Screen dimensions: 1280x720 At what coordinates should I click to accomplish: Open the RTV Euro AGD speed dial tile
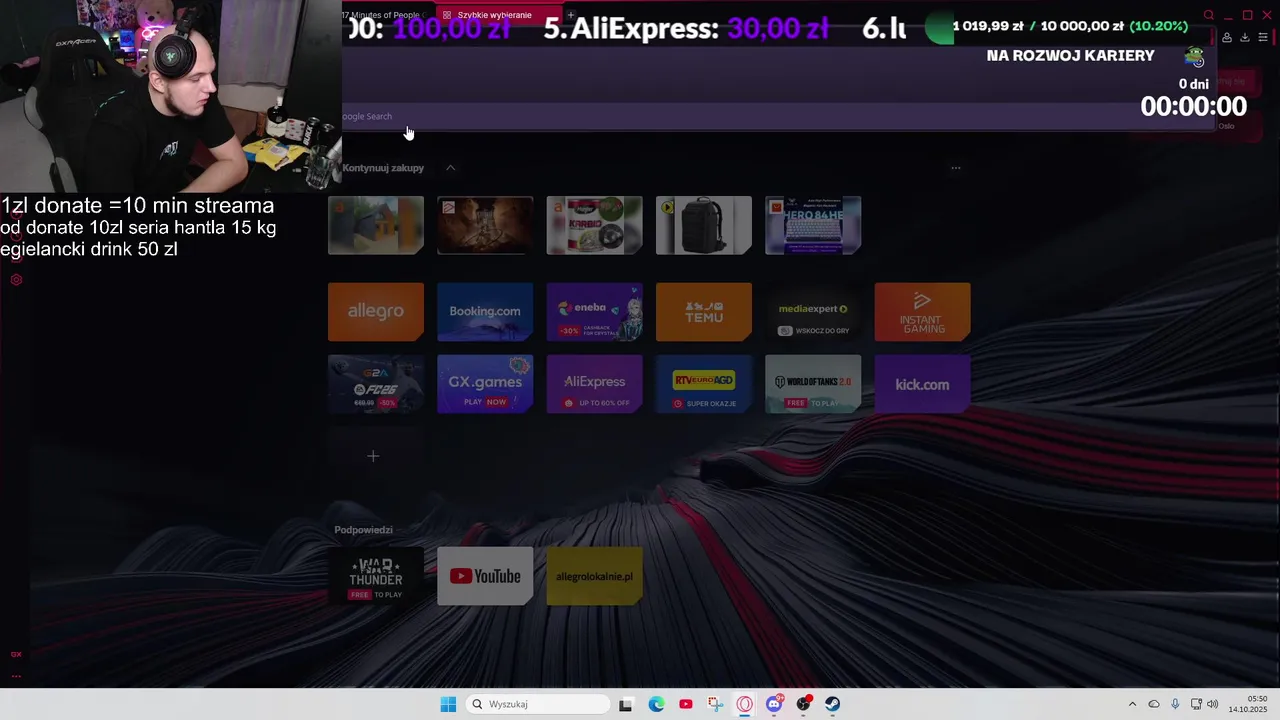coord(704,384)
